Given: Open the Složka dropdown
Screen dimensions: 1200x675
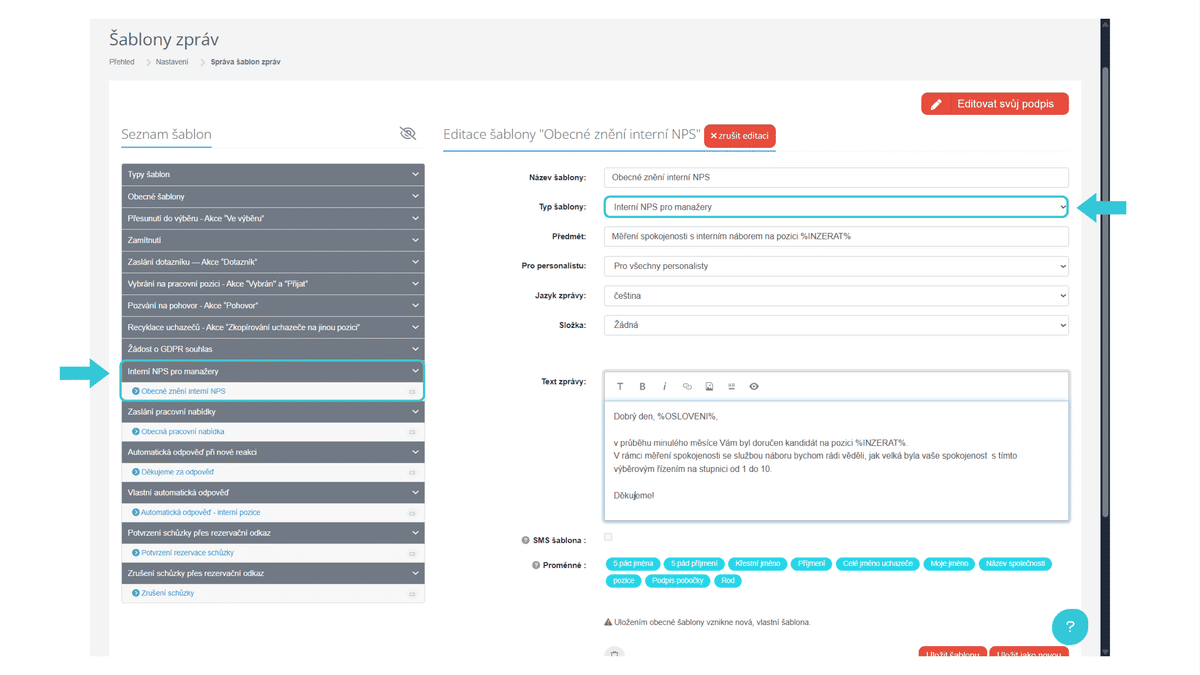Looking at the screenshot, I should point(836,325).
